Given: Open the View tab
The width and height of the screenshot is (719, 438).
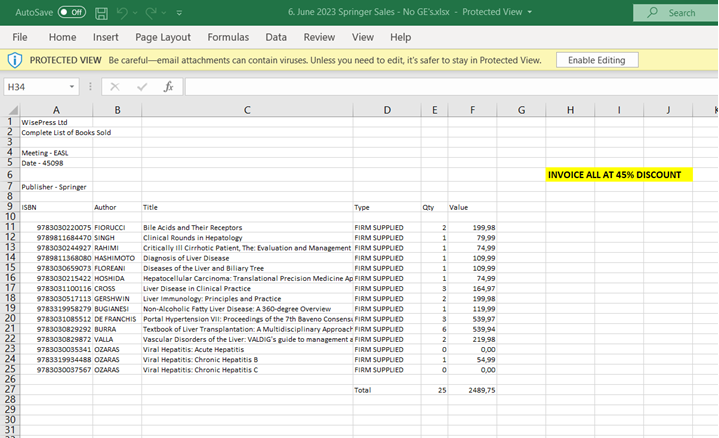Looking at the screenshot, I should pos(363,37).
